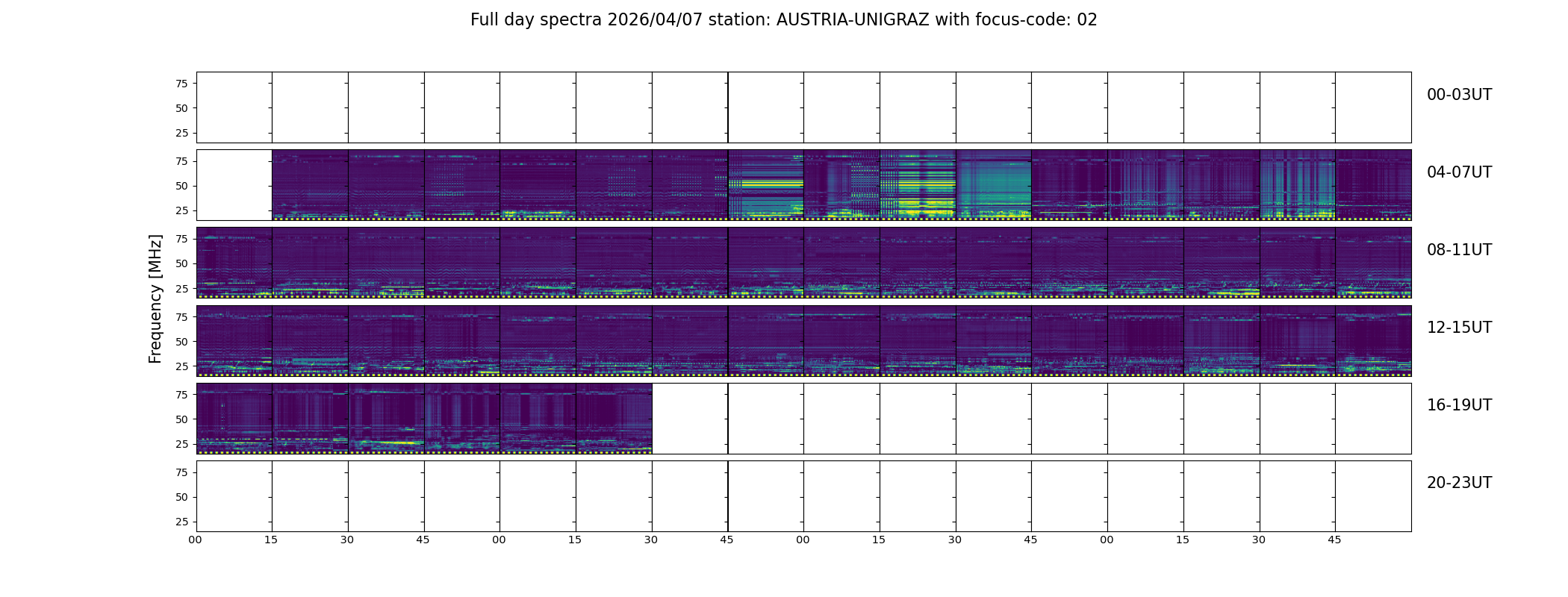
Task: Open the 10:00 UT spectrogram panel
Action: coord(841,263)
